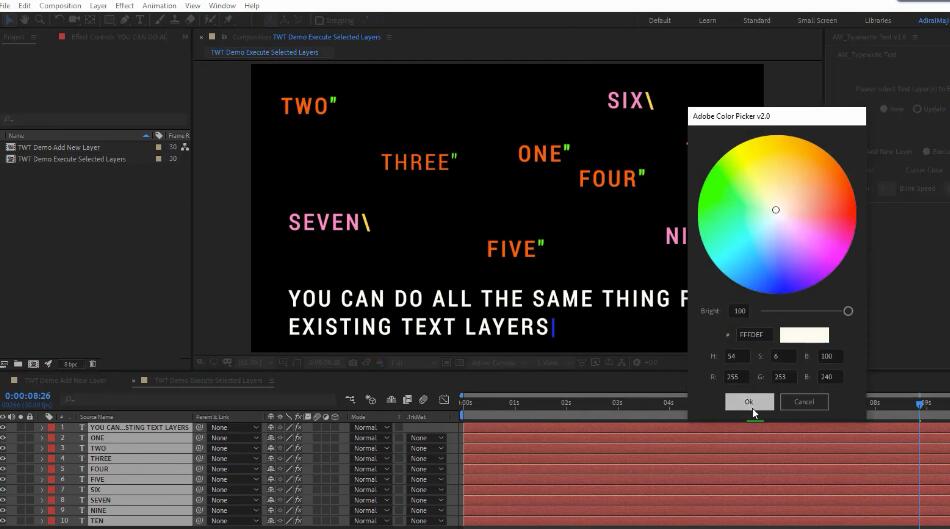Enable the Snapping checkbox in the toolbar

point(319,21)
